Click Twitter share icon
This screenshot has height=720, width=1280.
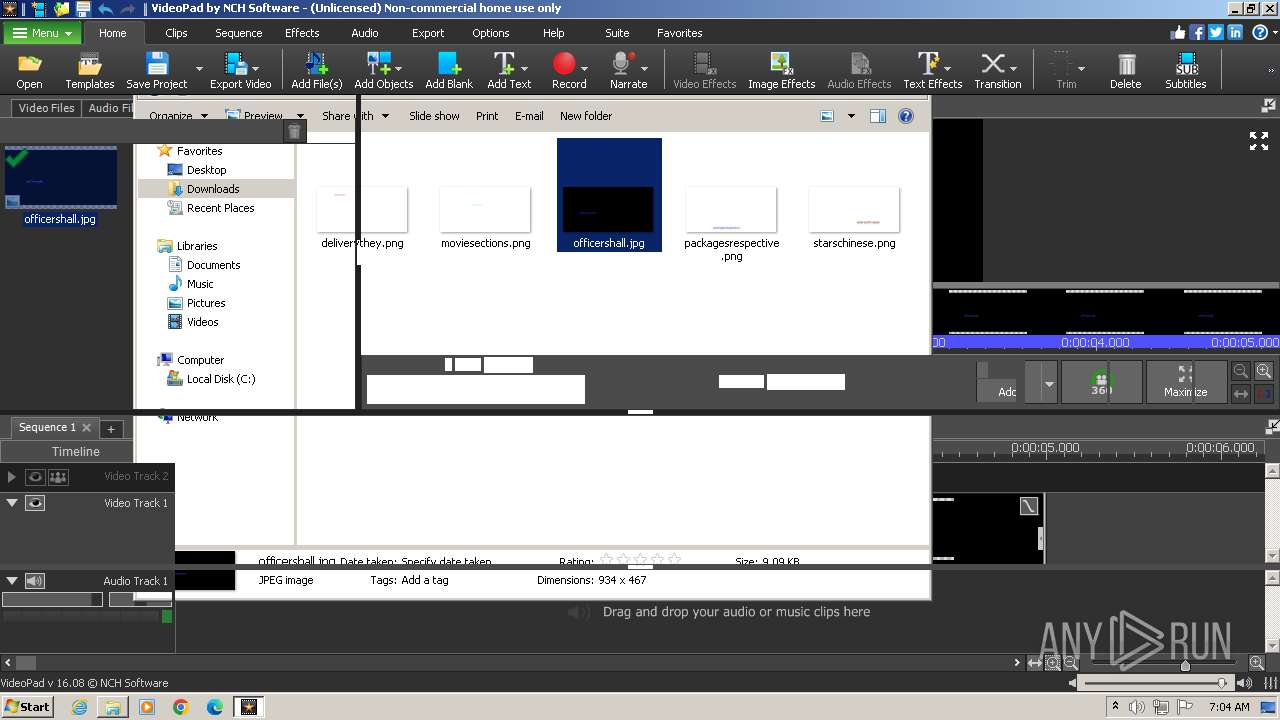[x=1216, y=33]
